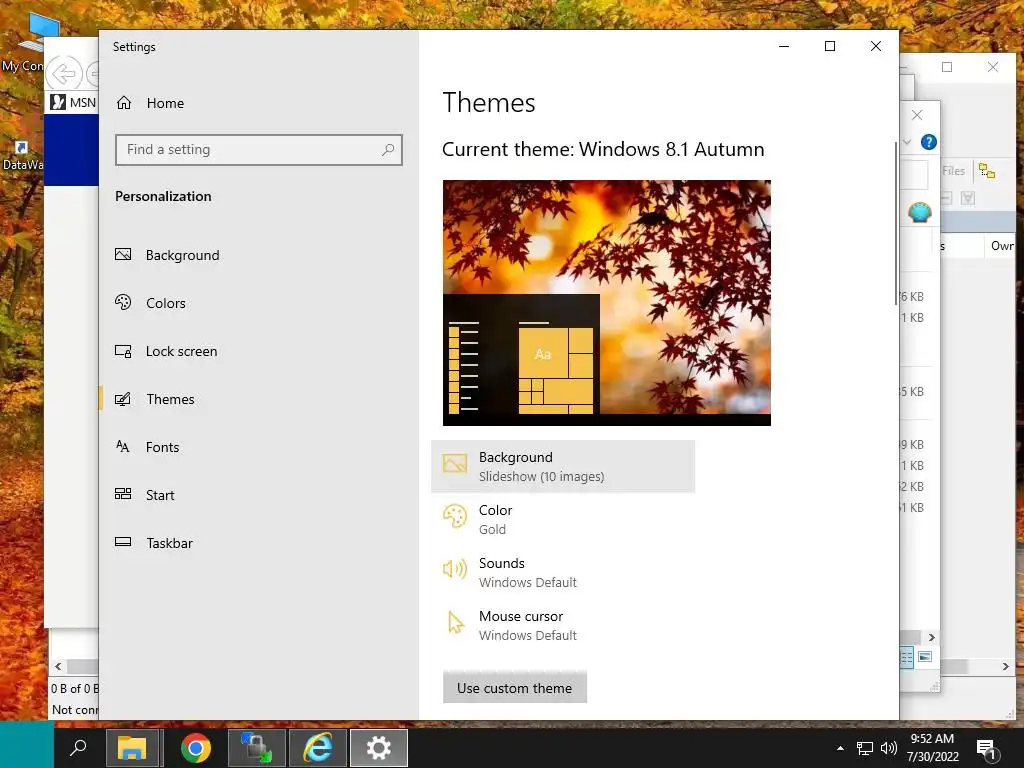
Task: Show hidden system tray icons
Action: pos(840,748)
